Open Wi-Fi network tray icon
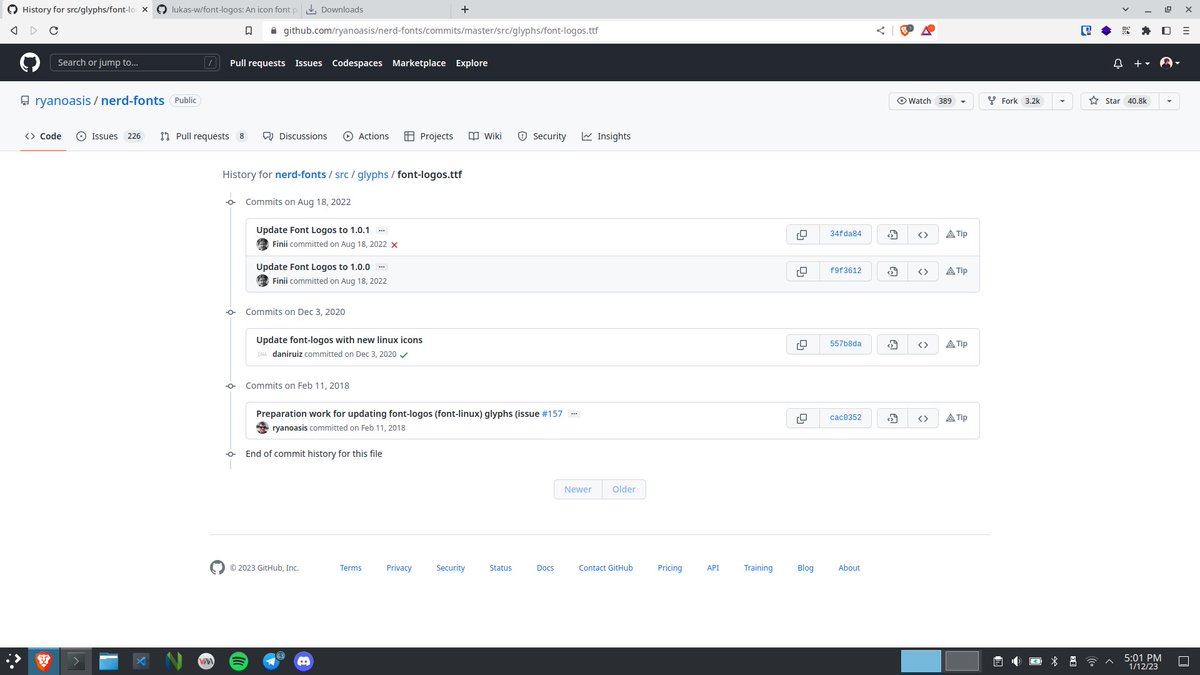The height and width of the screenshot is (675, 1200). tap(1092, 661)
